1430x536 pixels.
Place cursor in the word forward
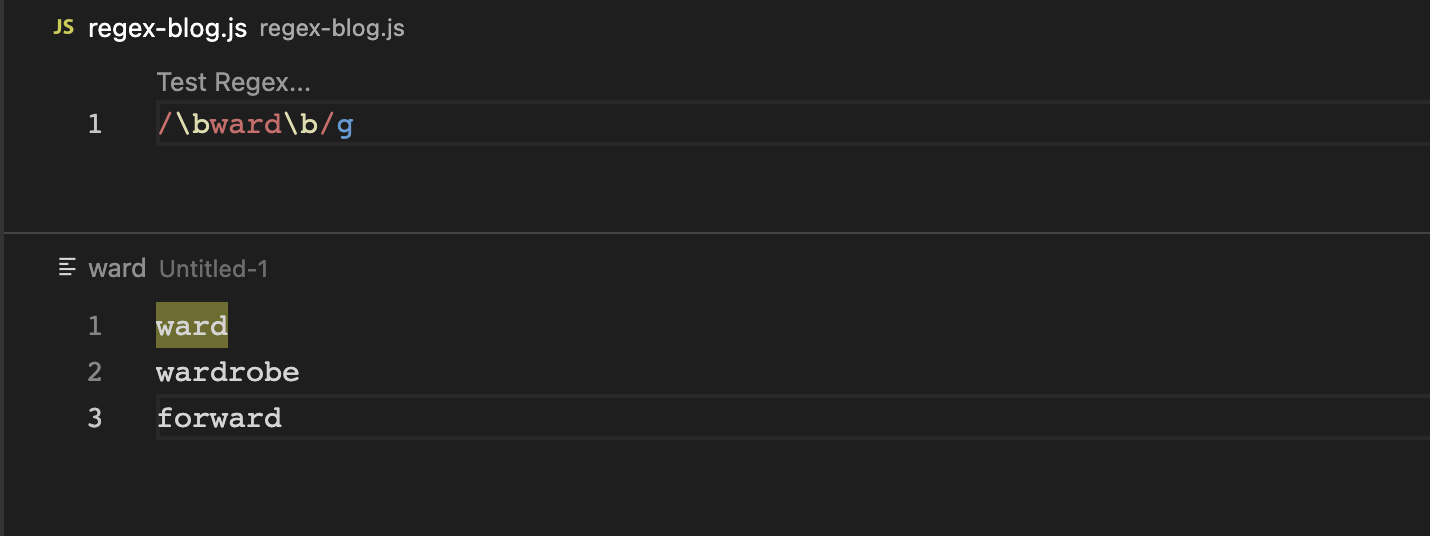(x=219, y=418)
